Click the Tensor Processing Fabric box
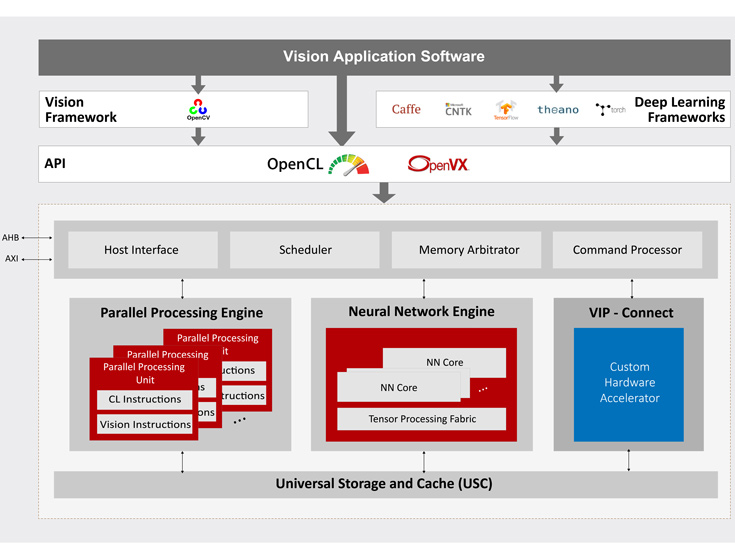This screenshot has height=552, width=735. point(421,419)
